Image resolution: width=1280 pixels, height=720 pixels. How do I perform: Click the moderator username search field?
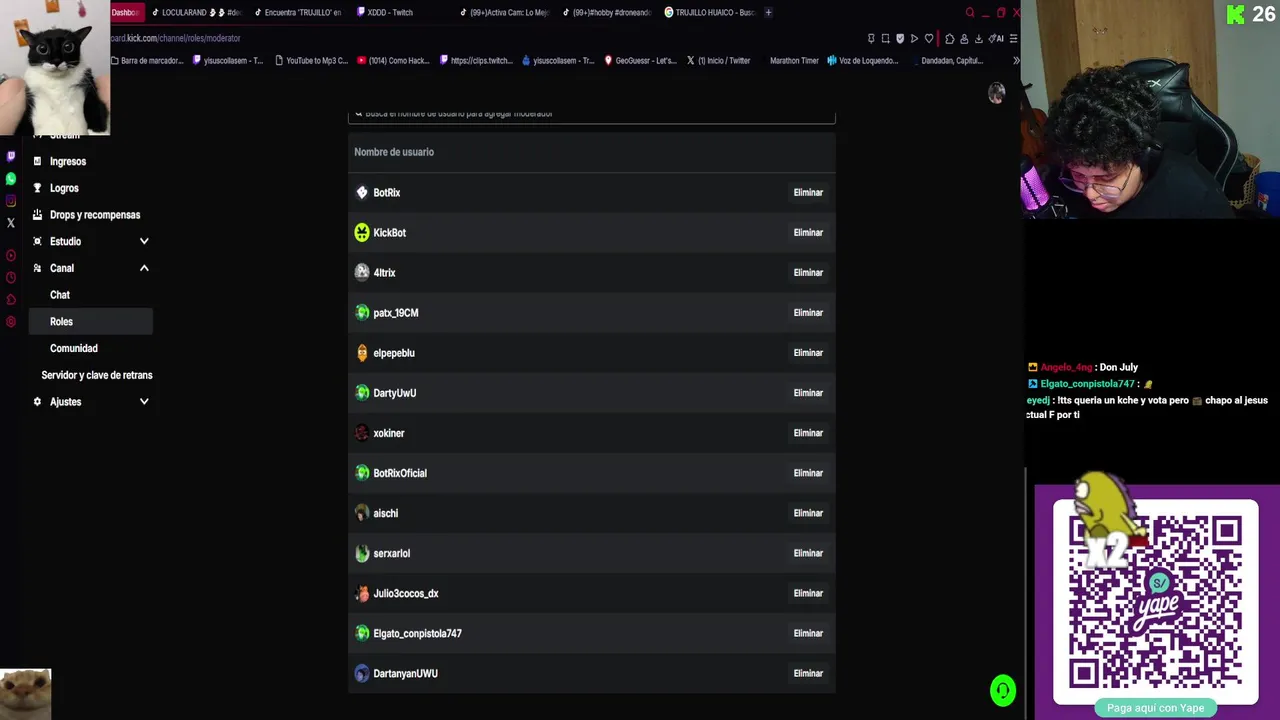click(592, 114)
